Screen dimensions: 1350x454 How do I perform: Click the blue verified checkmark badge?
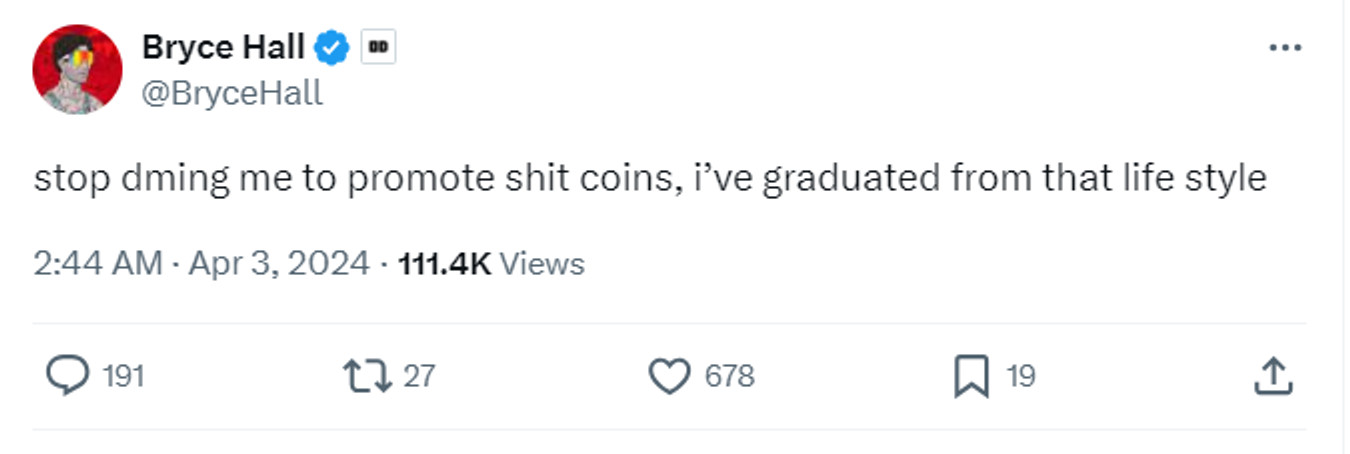332,47
